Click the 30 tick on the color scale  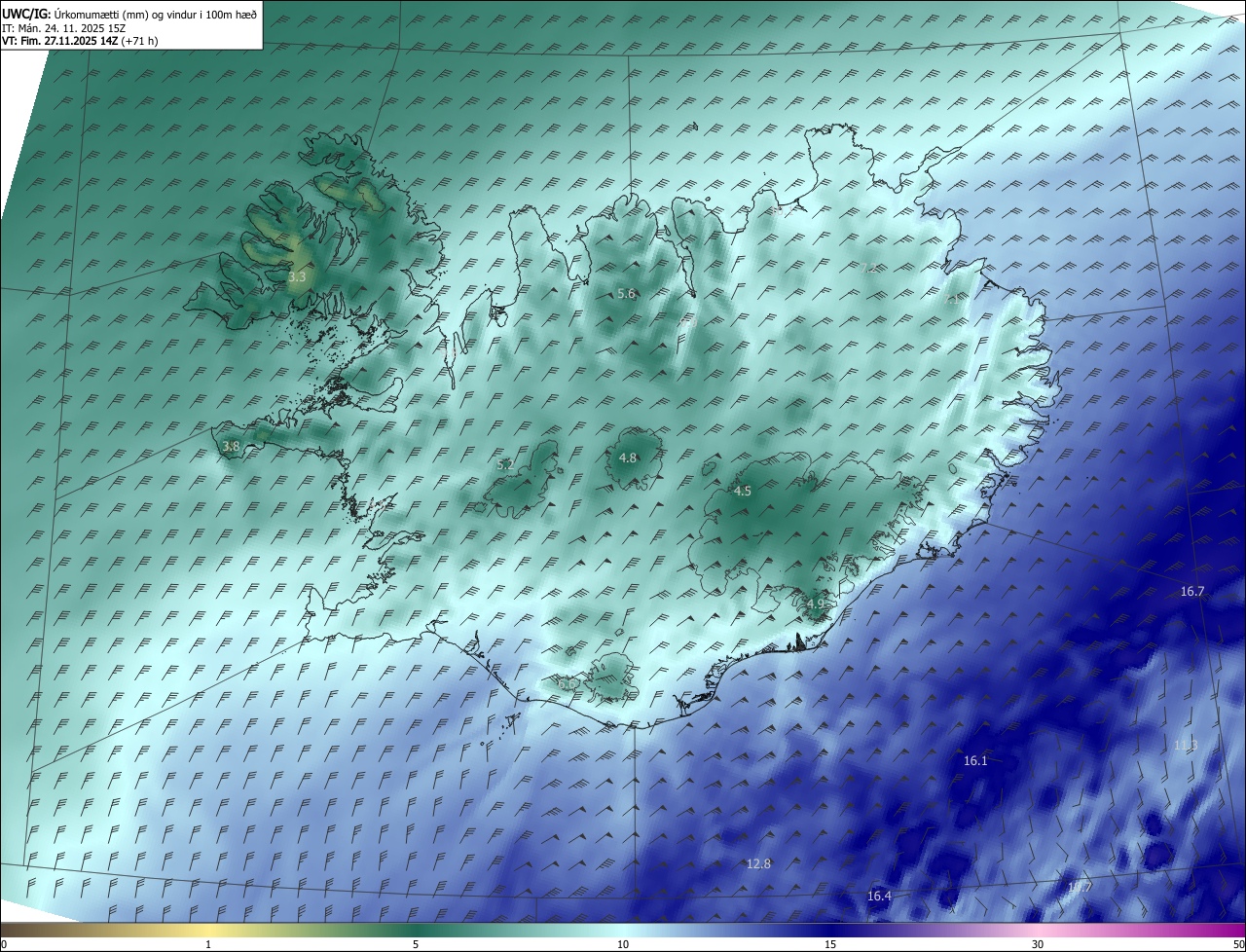pos(1038,944)
